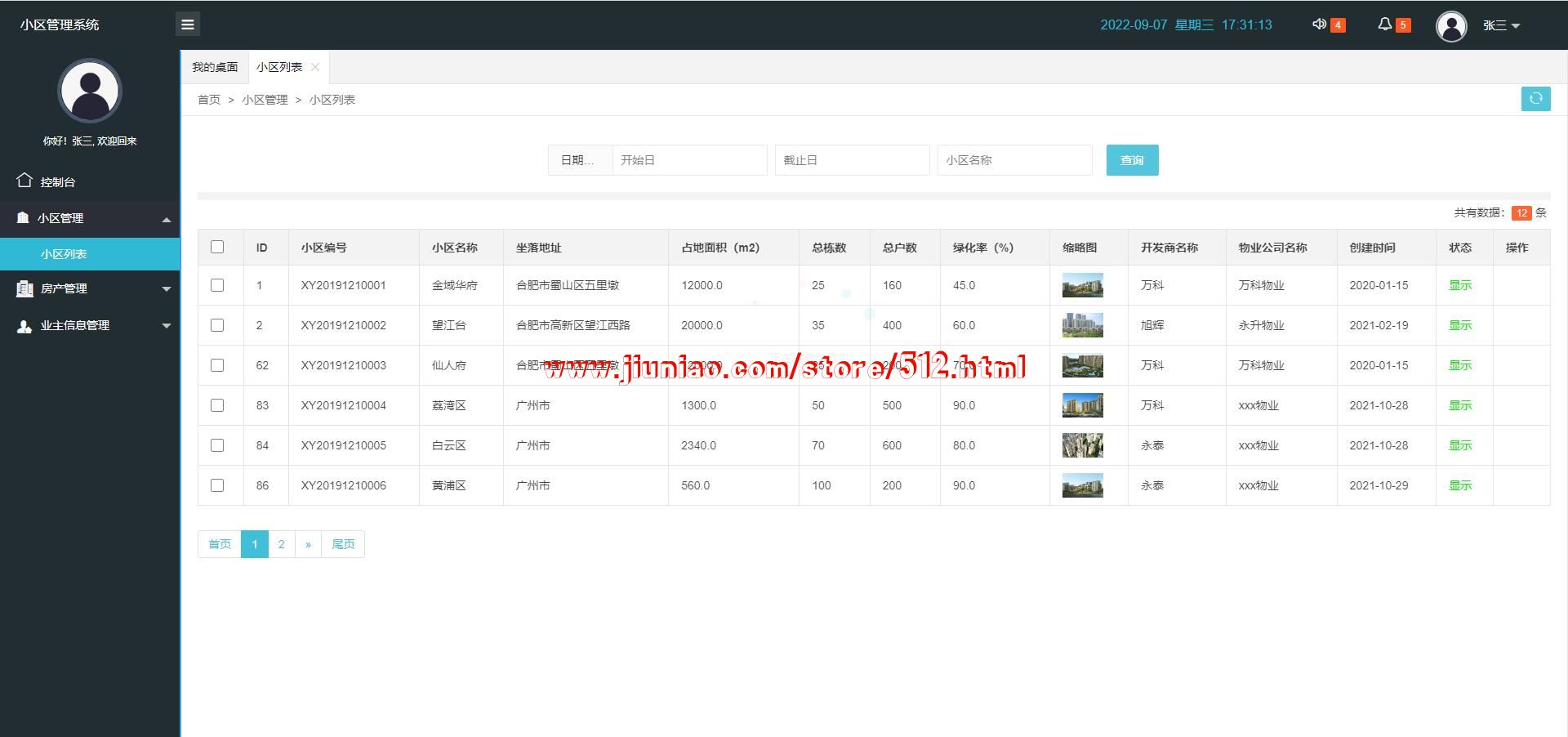Select 小区列表 in the sidebar
This screenshot has width=1568, height=737.
tap(64, 254)
